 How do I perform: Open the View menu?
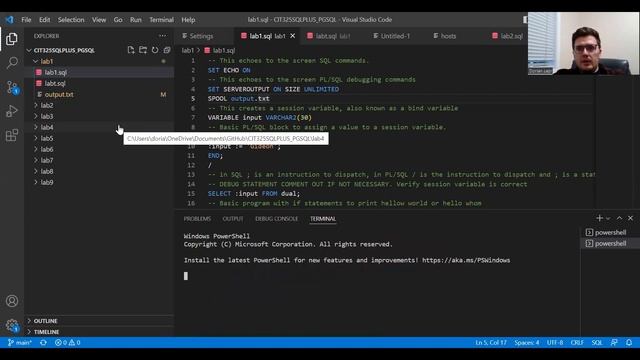[x=99, y=20]
